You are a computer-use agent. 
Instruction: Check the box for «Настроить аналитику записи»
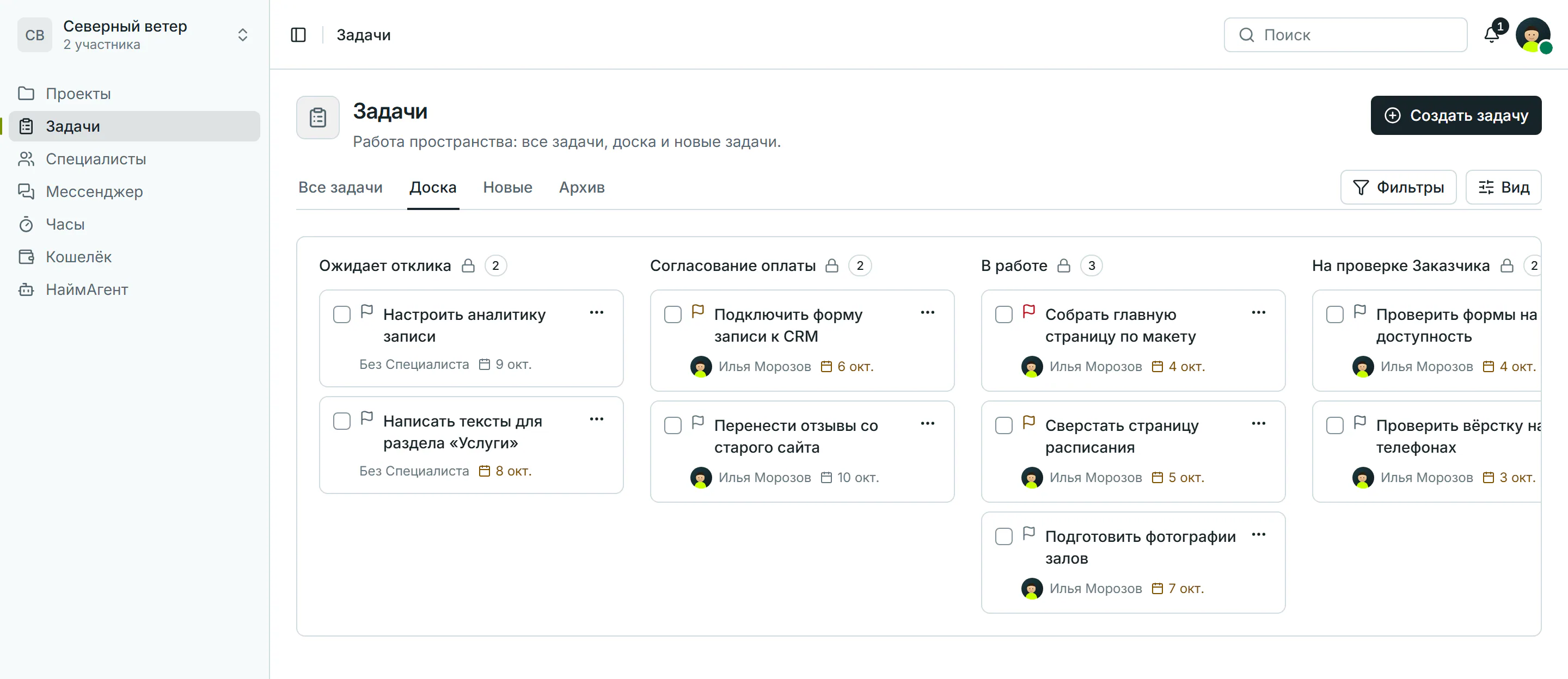[x=341, y=314]
